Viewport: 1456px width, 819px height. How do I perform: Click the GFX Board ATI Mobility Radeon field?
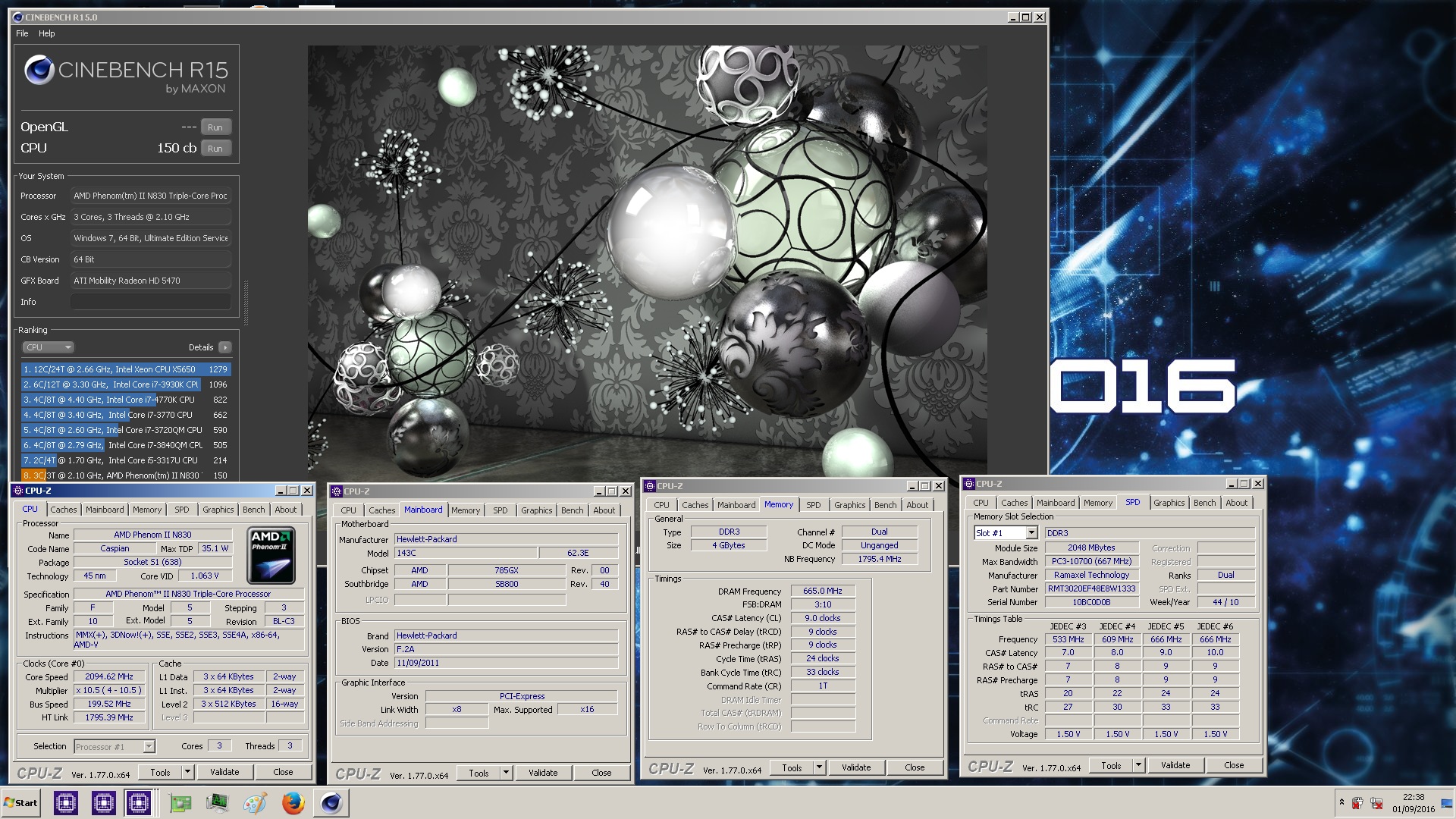151,281
